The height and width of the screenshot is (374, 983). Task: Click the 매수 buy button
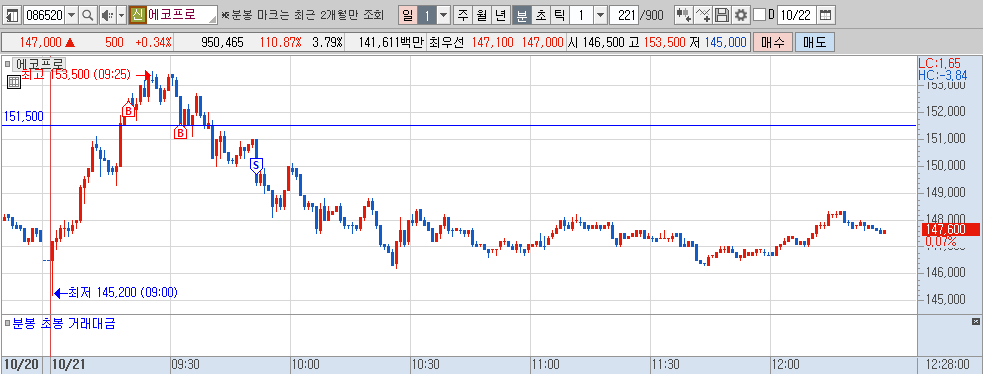point(772,43)
